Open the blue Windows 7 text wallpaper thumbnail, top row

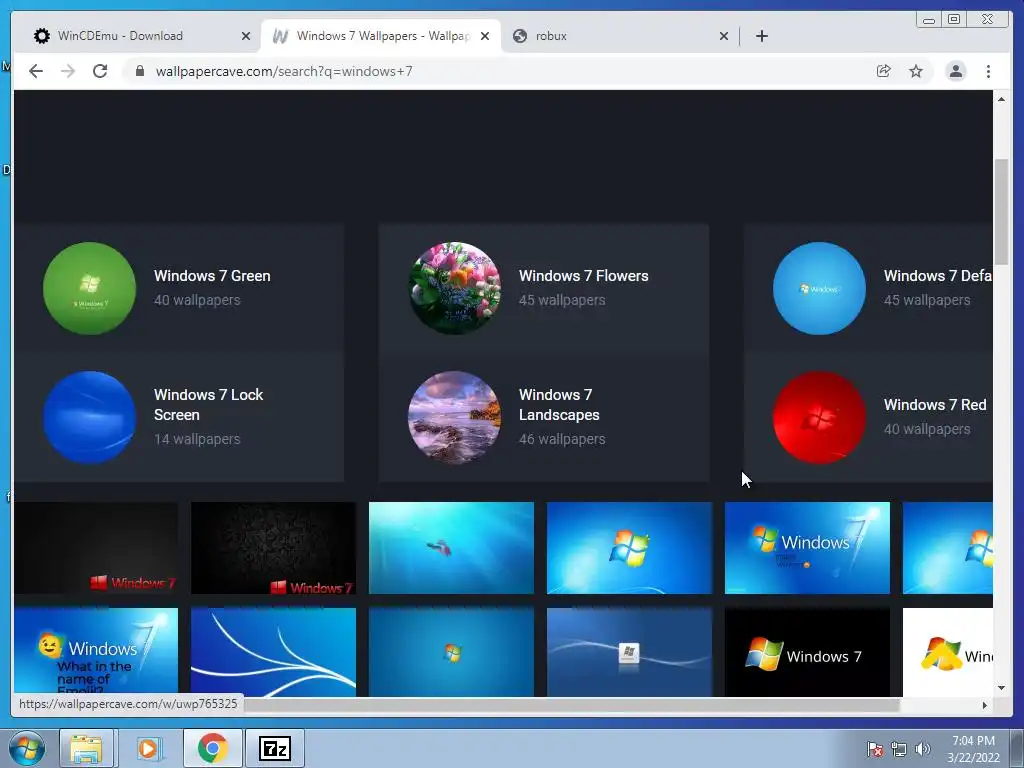pos(807,548)
